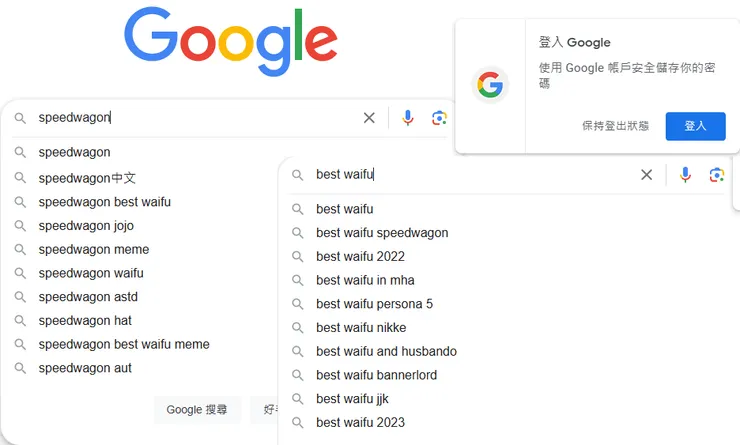Clear the speedwagon search with the X icon
Image resolution: width=740 pixels, height=445 pixels.
369,118
